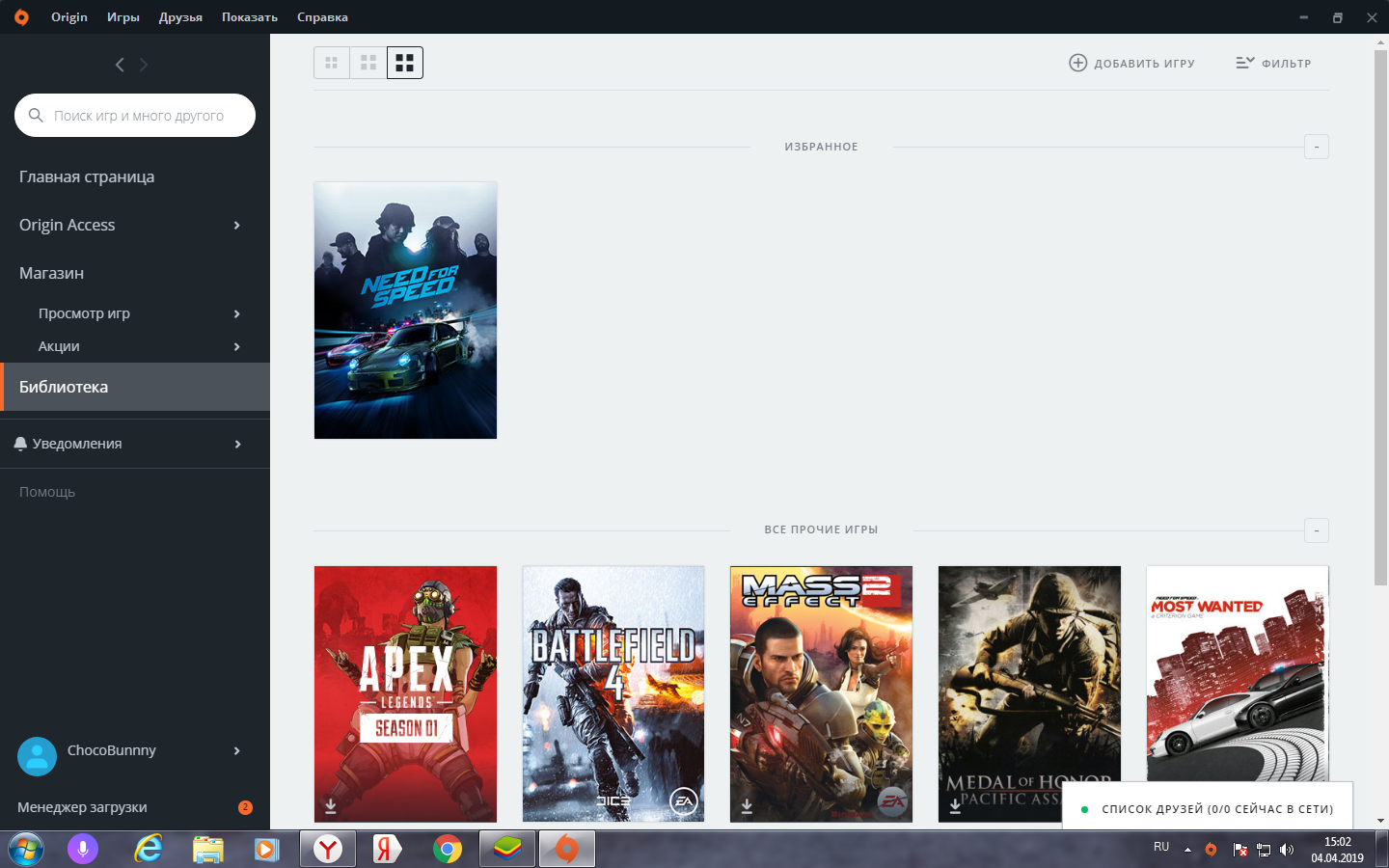Viewport: 1389px width, 868px height.
Task: Open the media player icon in taskbar
Action: [x=267, y=850]
